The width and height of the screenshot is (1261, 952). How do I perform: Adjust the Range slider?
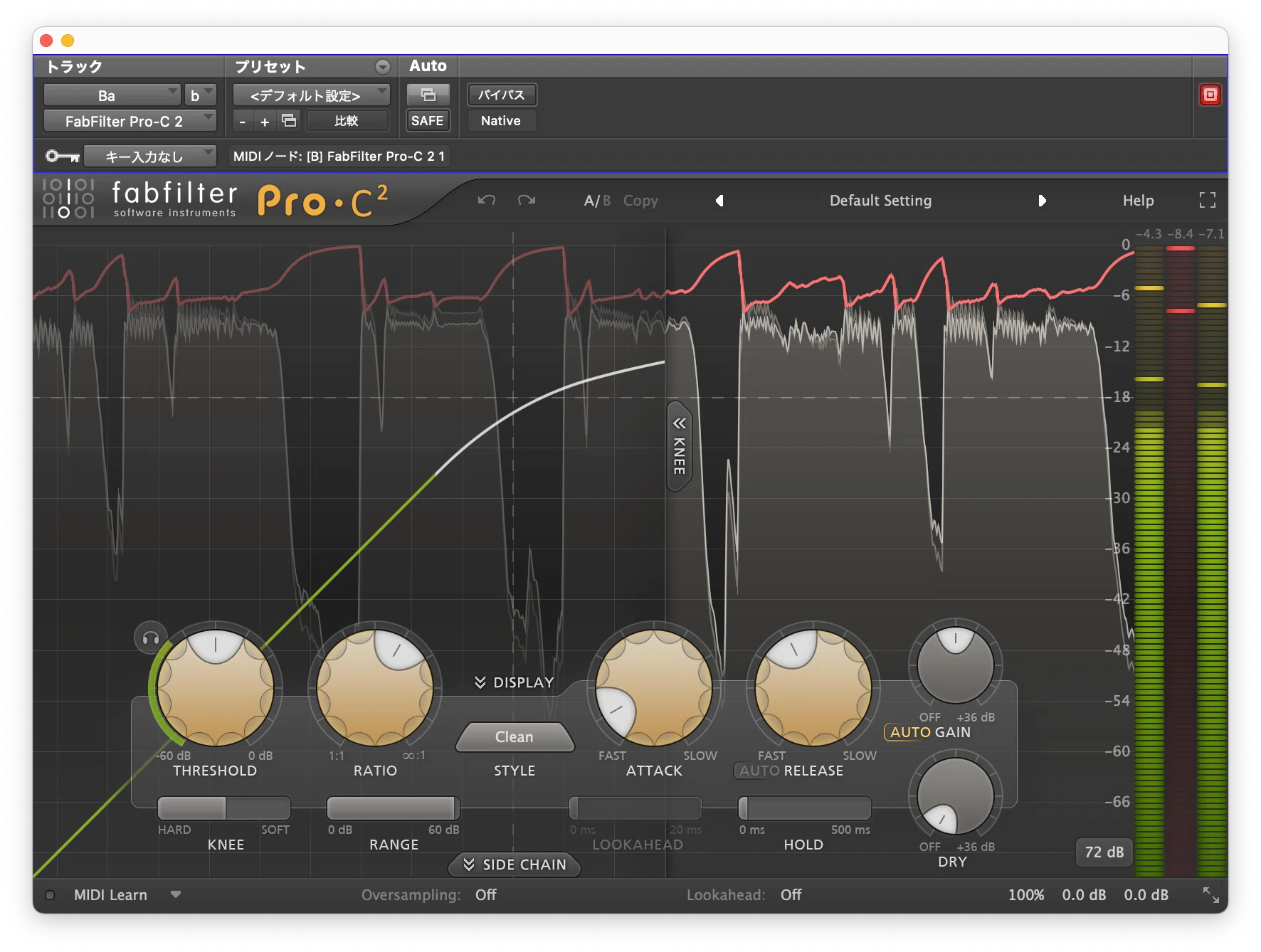(x=394, y=808)
